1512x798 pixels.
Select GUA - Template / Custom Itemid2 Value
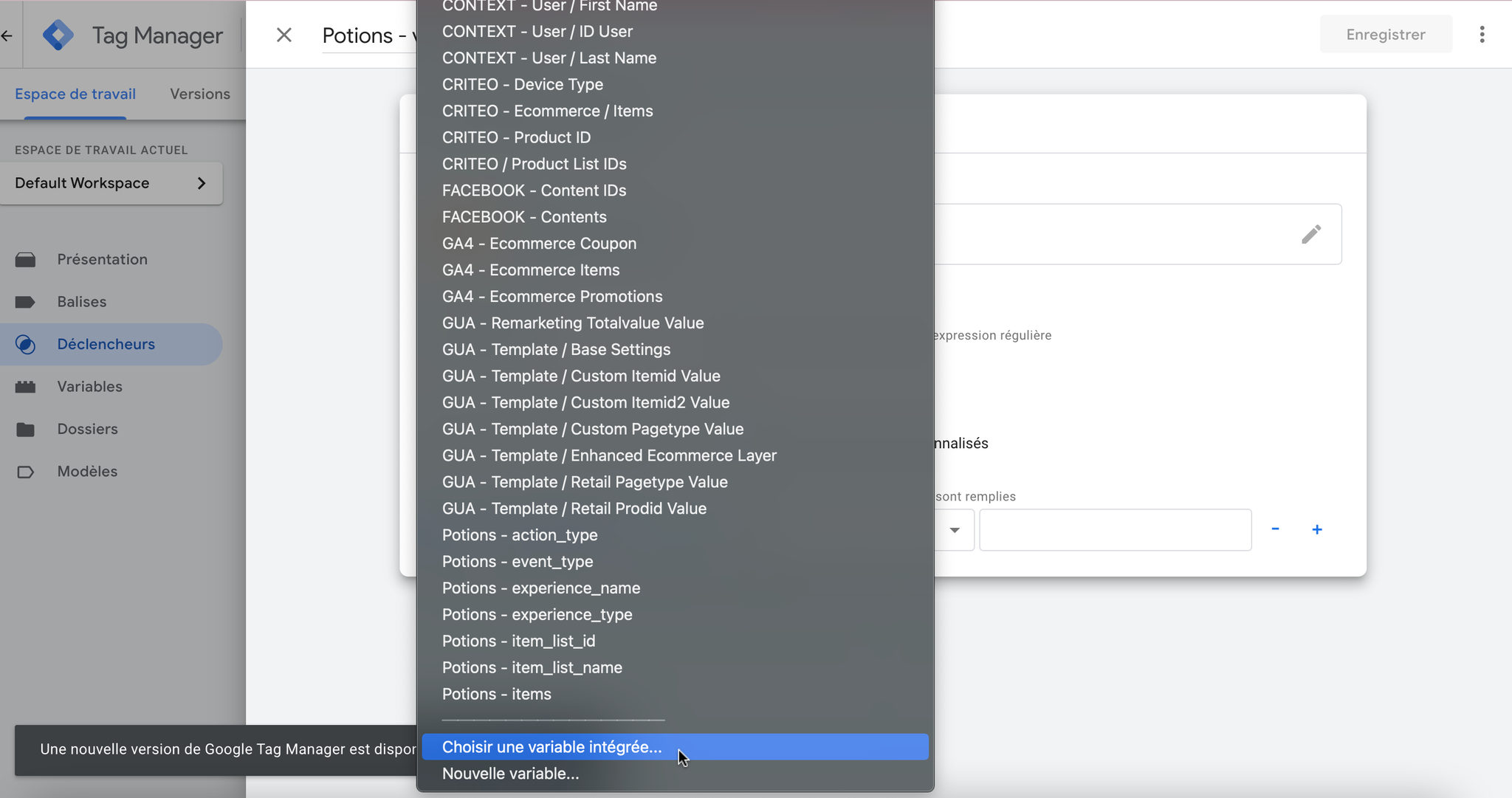pyautogui.click(x=676, y=402)
